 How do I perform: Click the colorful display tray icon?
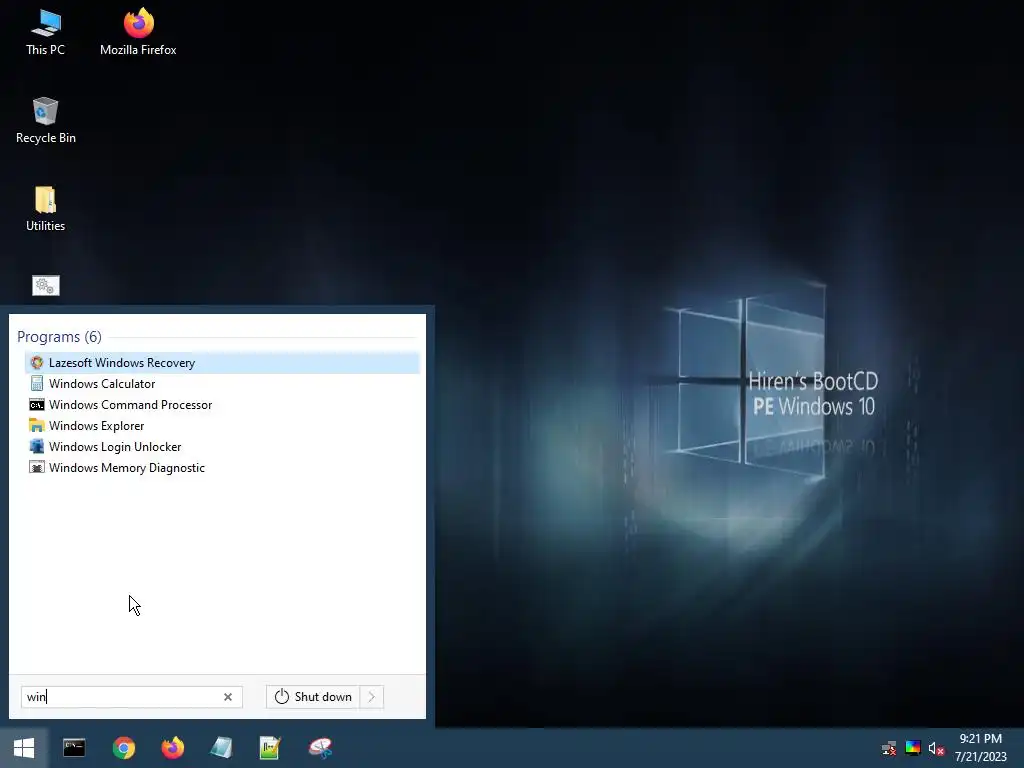pos(913,748)
